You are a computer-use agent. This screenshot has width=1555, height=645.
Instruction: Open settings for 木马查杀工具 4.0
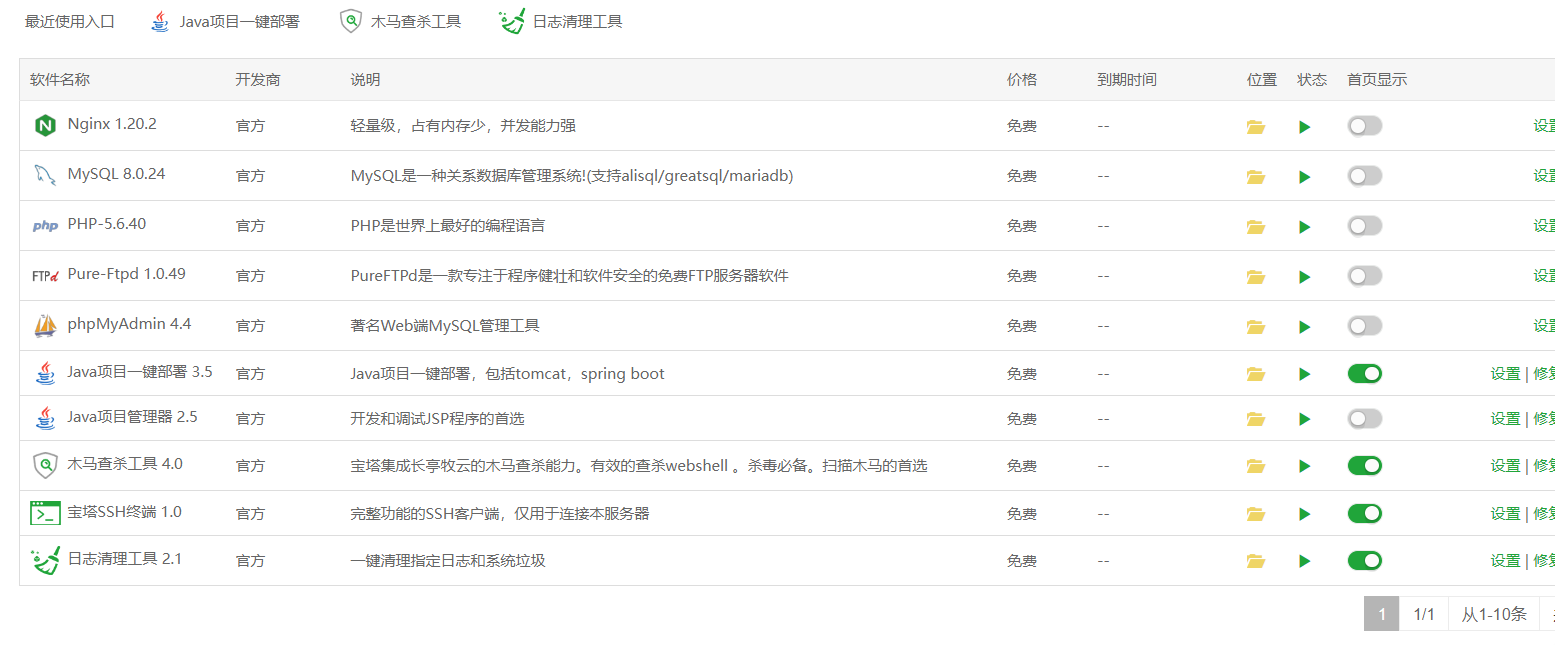(x=1505, y=466)
